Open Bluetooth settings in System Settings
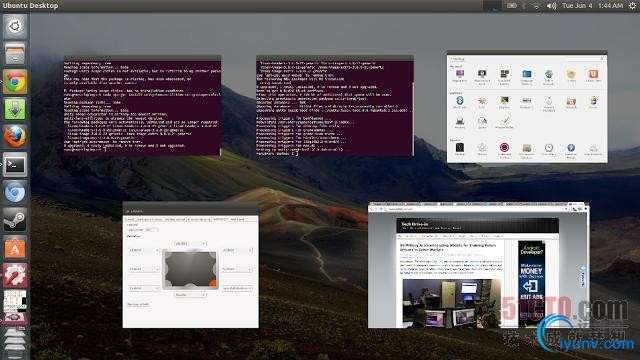This screenshot has height=360, width=640. [460, 100]
